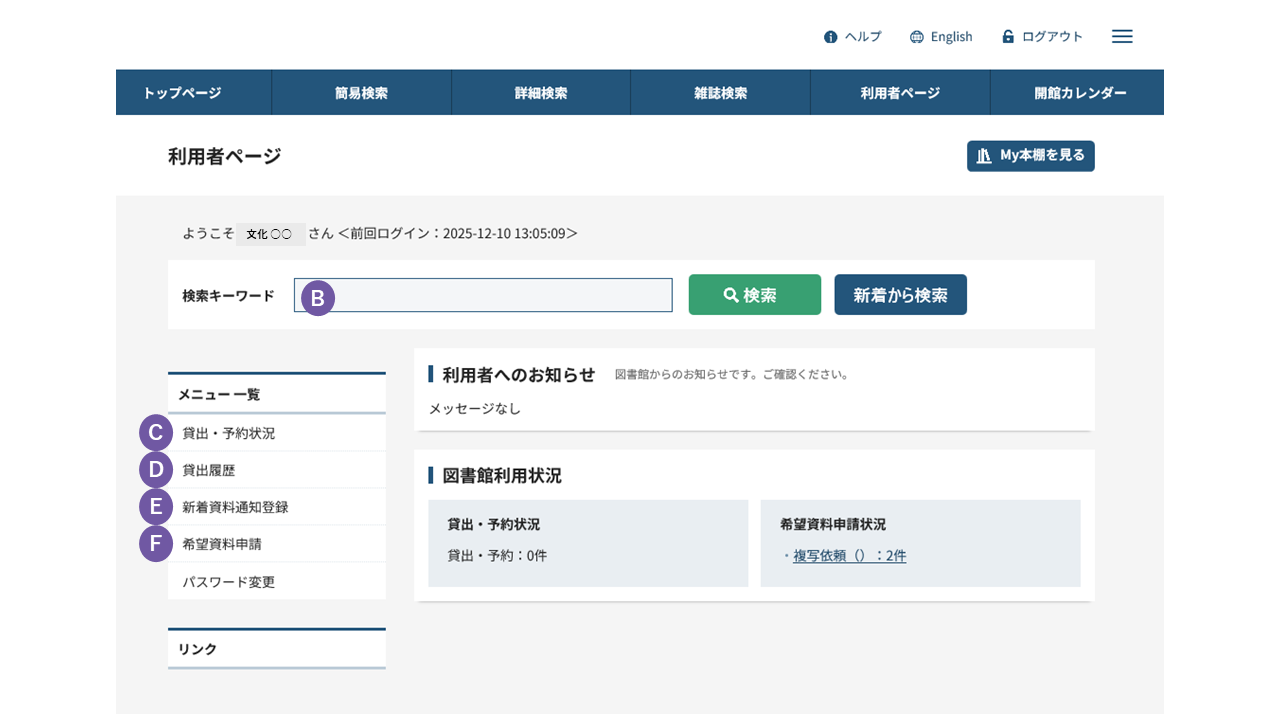The image size is (1280, 720).
Task: Choose 希望資料申請 in the side menu
Action: [222, 544]
